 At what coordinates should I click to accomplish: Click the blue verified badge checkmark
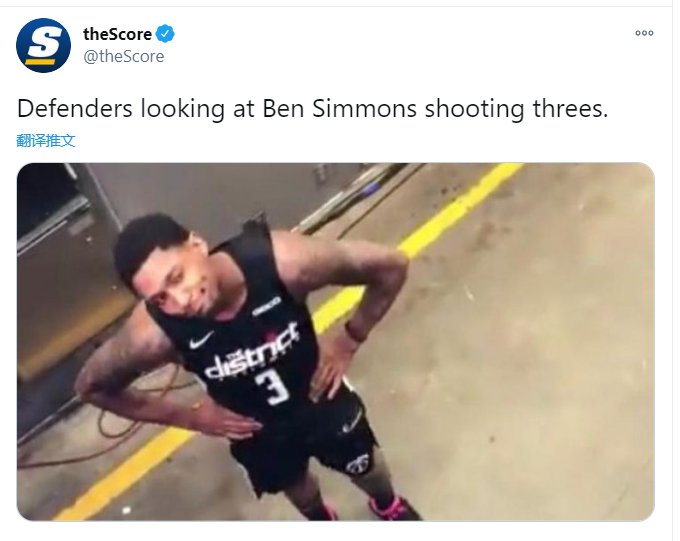pos(165,34)
